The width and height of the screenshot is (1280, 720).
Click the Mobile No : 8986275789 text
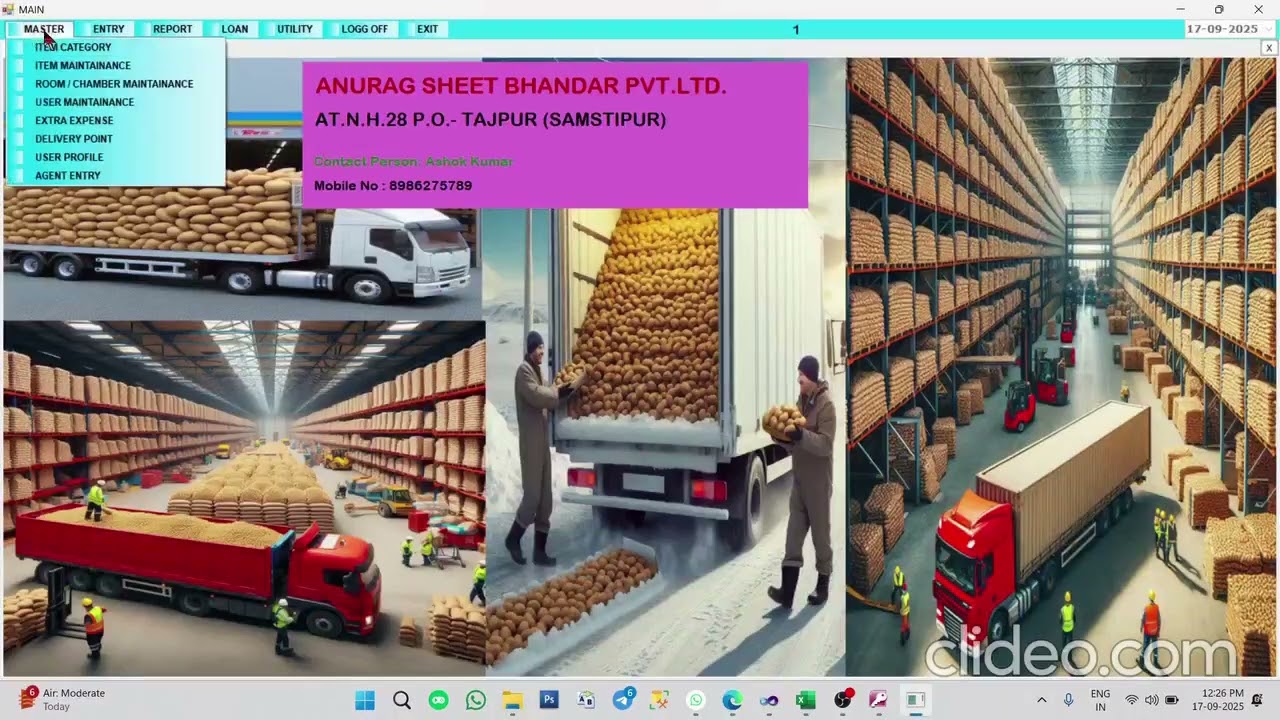(x=393, y=186)
